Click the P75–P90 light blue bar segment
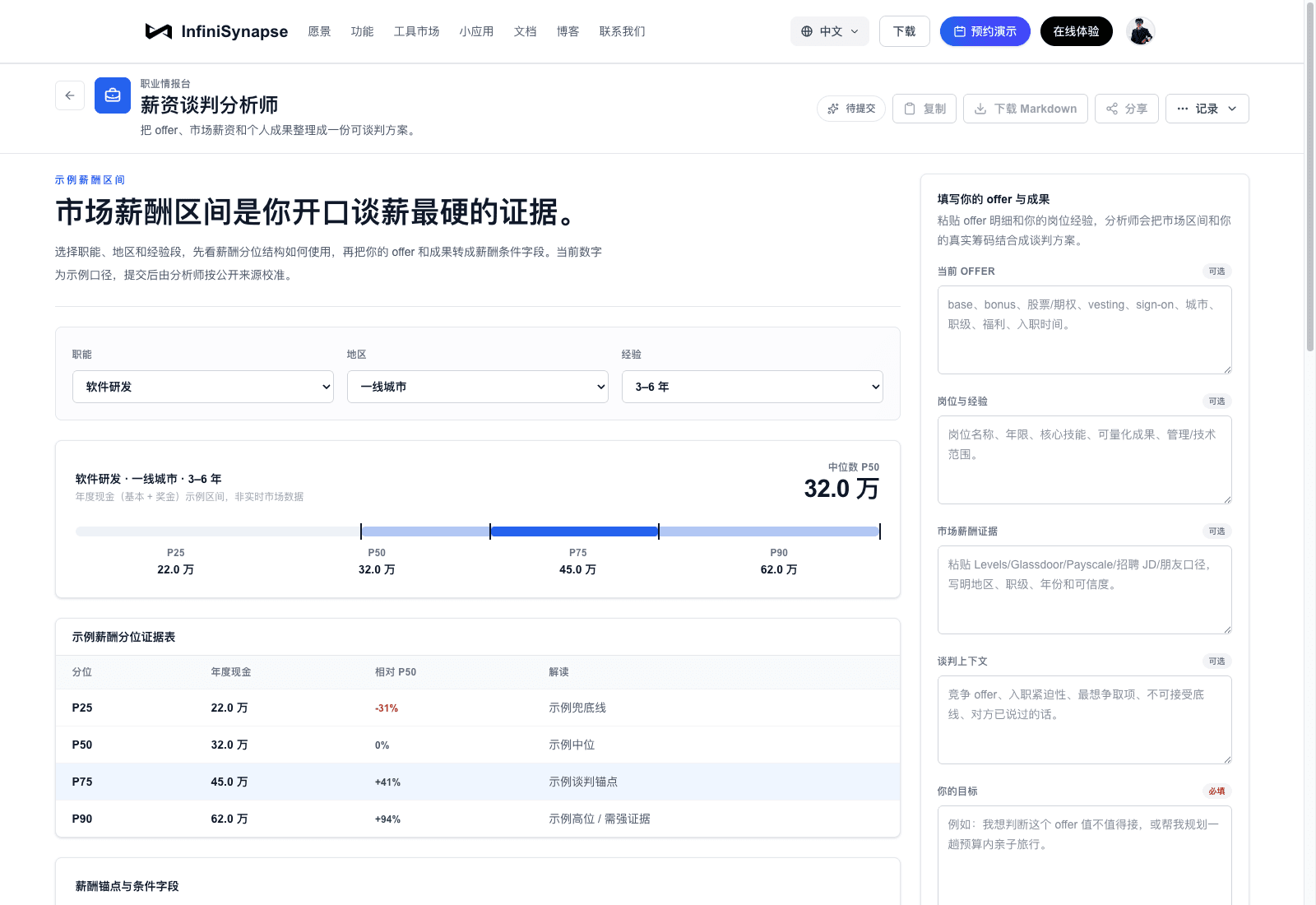Viewport: 1316px width, 905px height. (769, 531)
